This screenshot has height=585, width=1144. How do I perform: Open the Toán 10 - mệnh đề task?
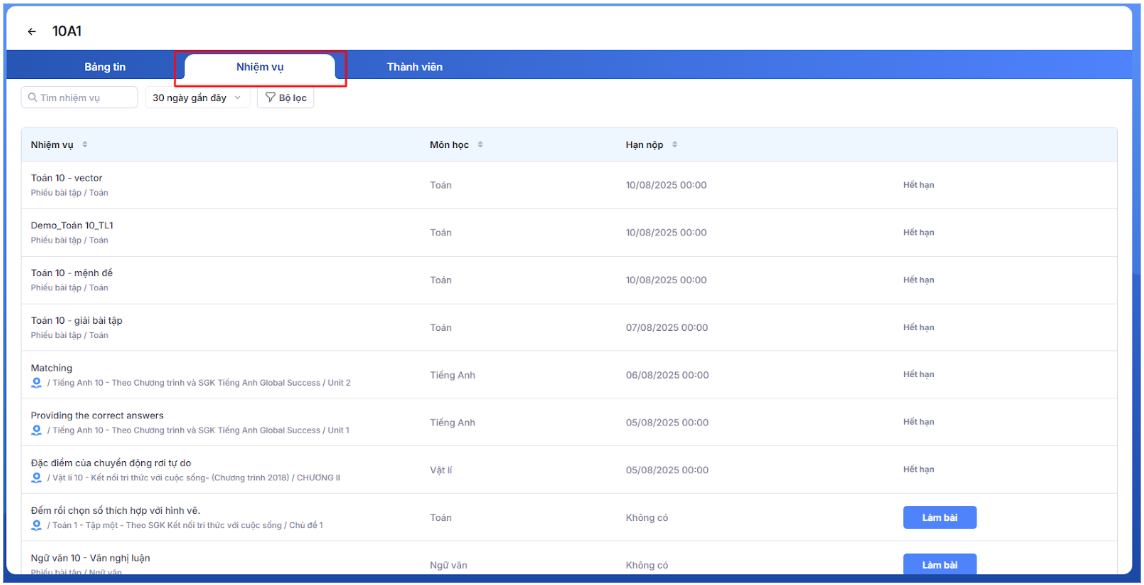click(76, 273)
